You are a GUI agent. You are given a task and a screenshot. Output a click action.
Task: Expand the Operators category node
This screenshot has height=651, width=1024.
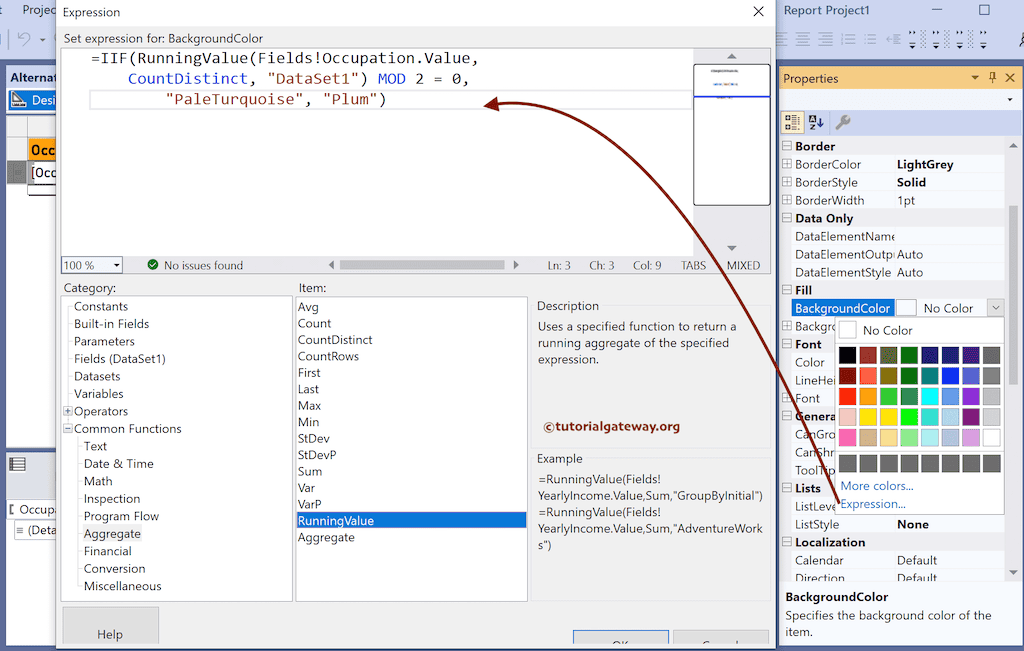pos(68,411)
